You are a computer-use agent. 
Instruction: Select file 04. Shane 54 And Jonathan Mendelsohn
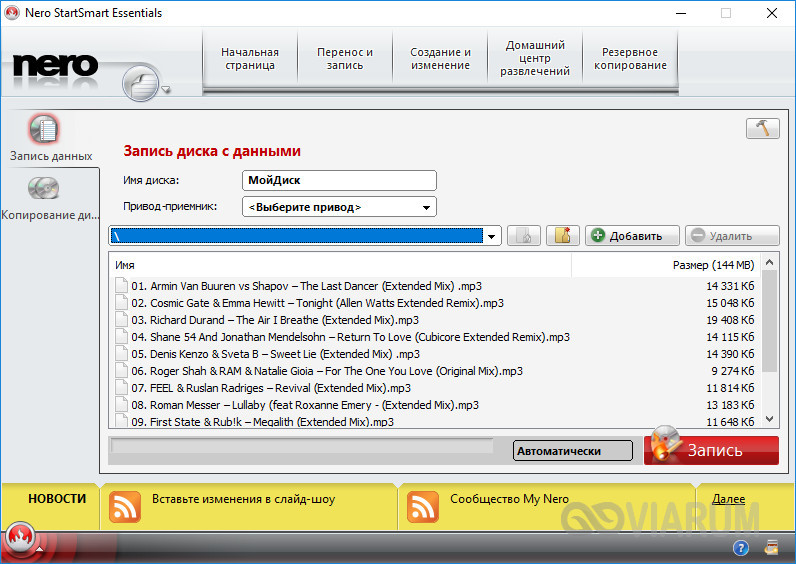(350, 337)
